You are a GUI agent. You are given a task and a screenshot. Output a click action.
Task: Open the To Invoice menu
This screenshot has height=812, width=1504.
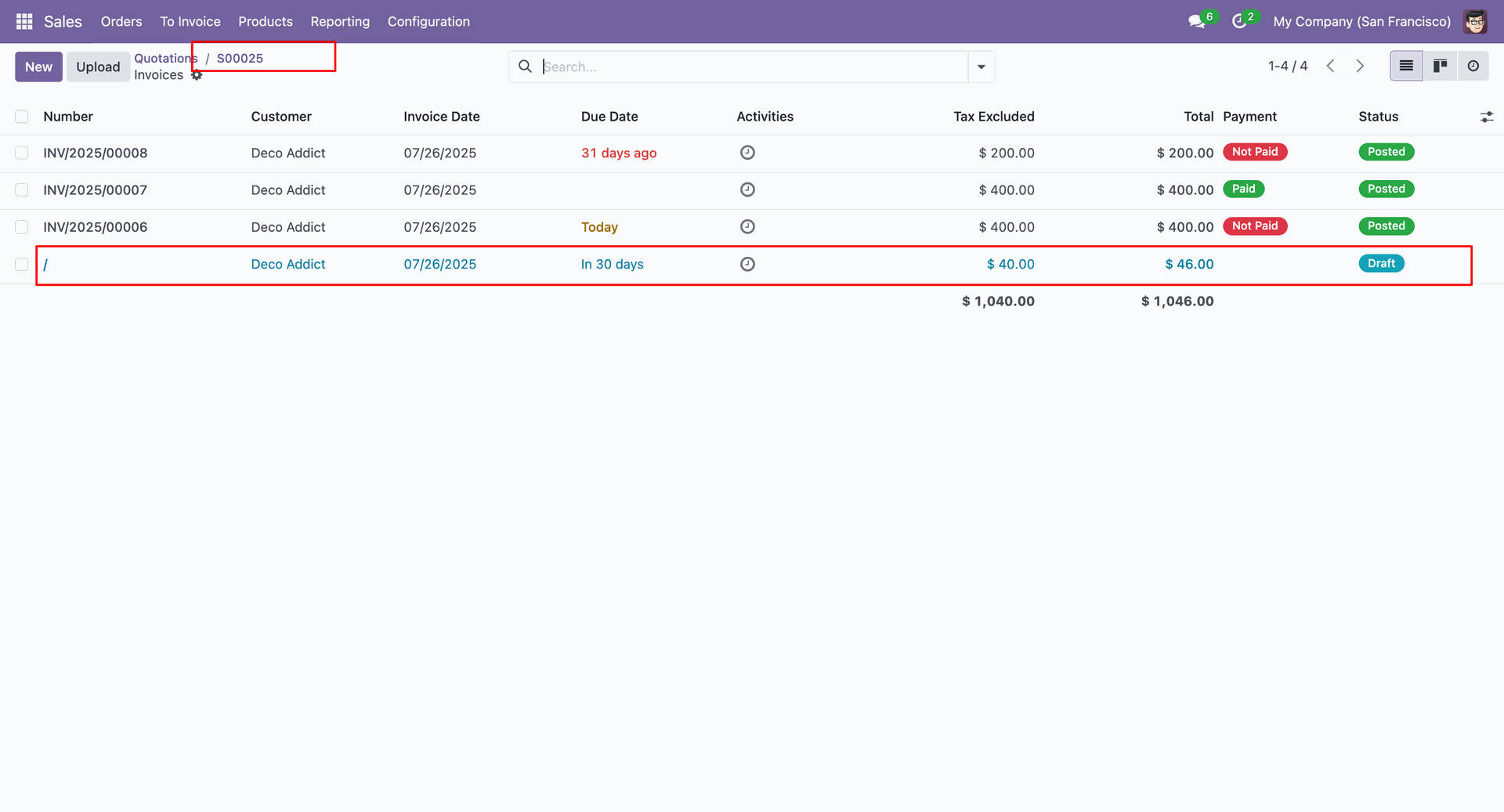coord(190,22)
